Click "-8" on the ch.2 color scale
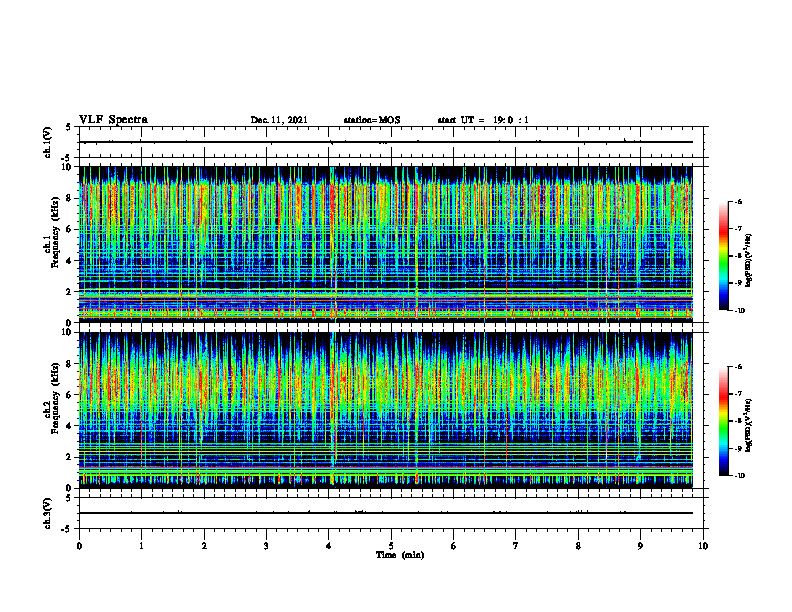This screenshot has height=612, width=792. click(738, 421)
